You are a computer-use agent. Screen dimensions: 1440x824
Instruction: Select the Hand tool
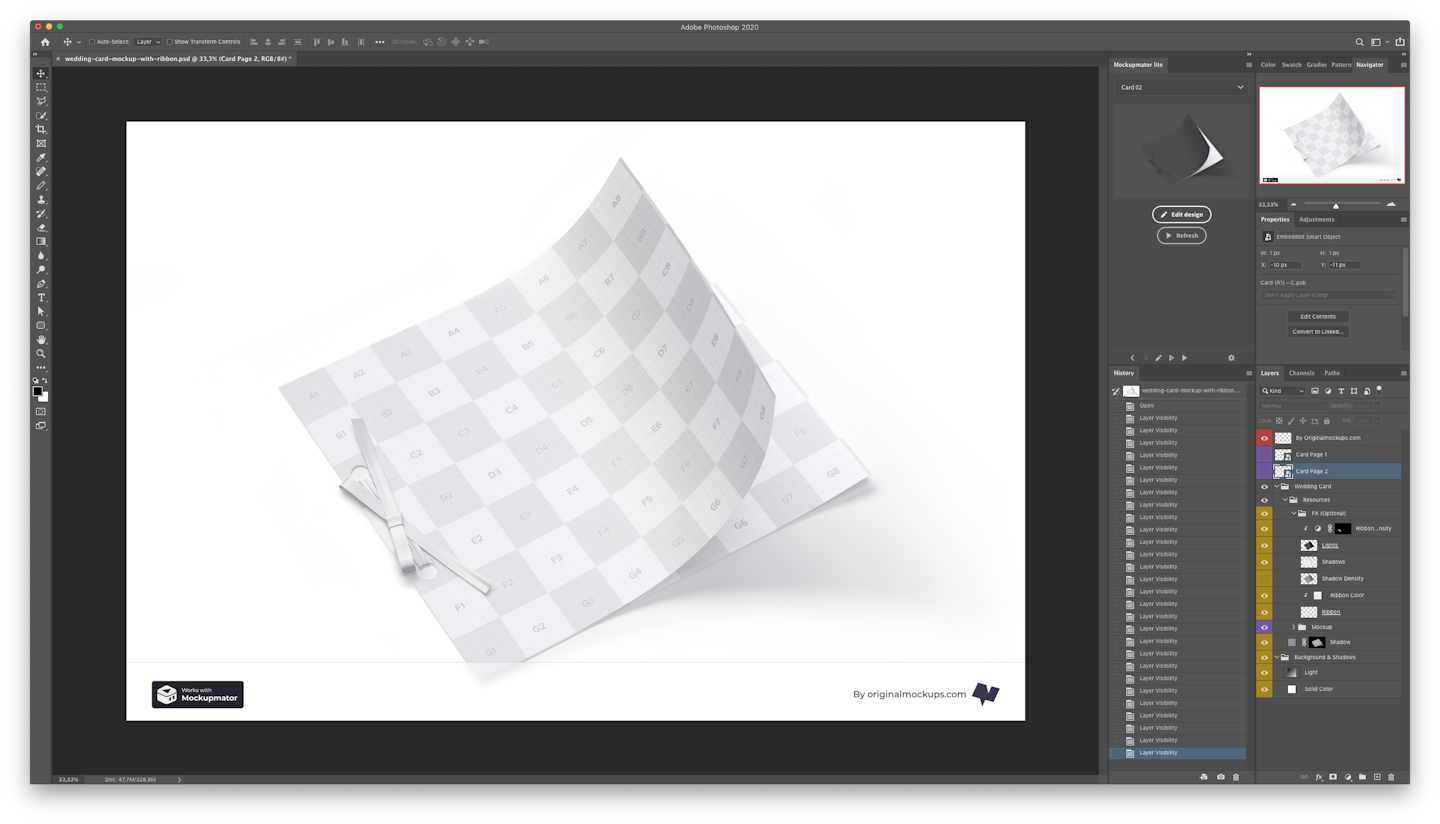click(x=41, y=340)
